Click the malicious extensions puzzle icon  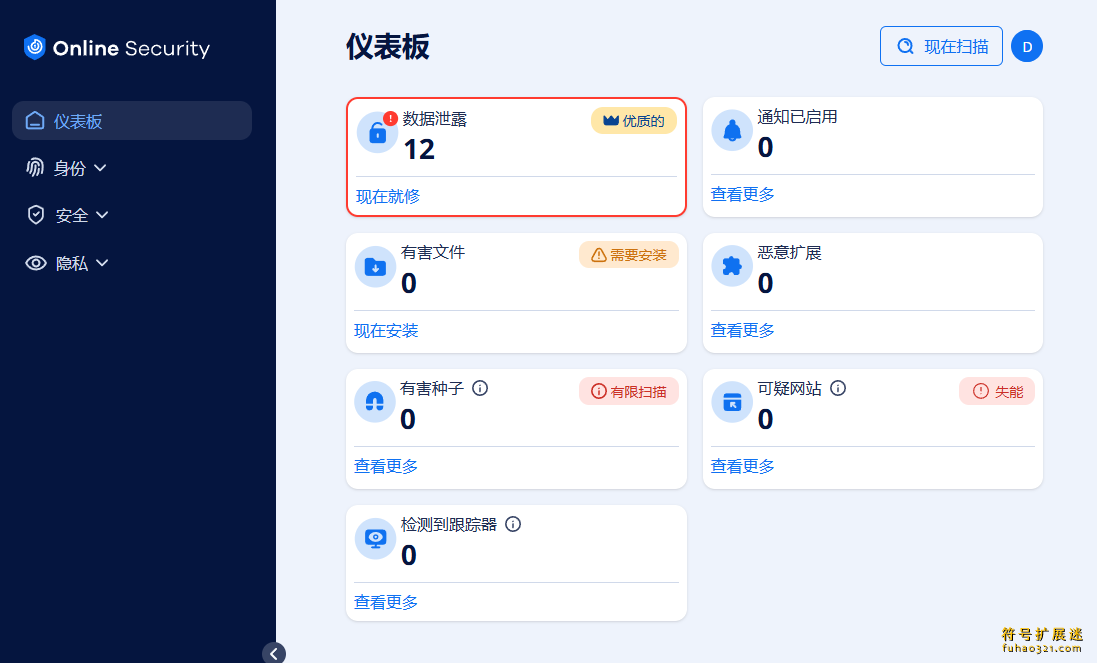[732, 266]
